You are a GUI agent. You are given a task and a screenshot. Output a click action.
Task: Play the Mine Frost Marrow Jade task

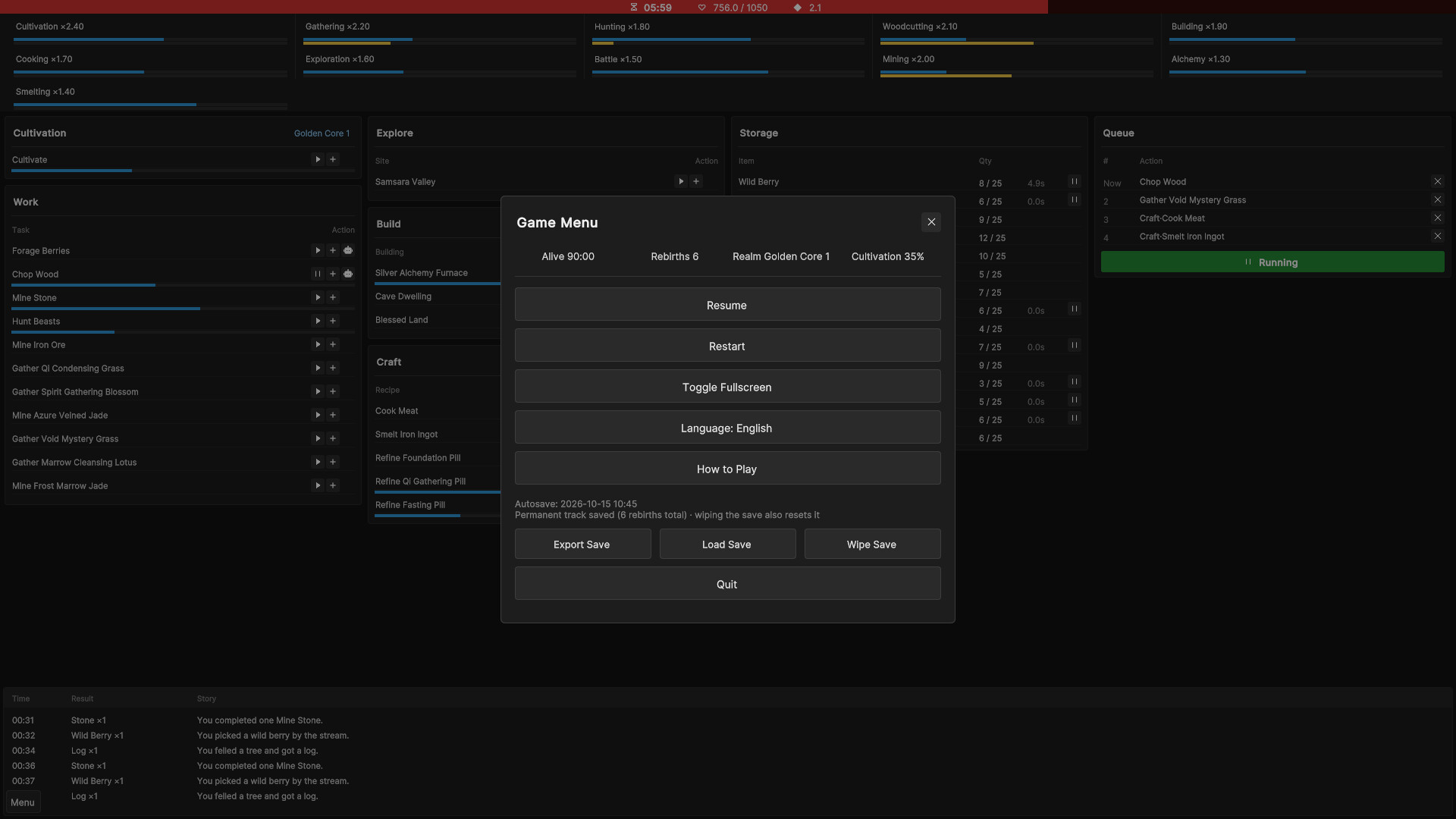tap(318, 485)
